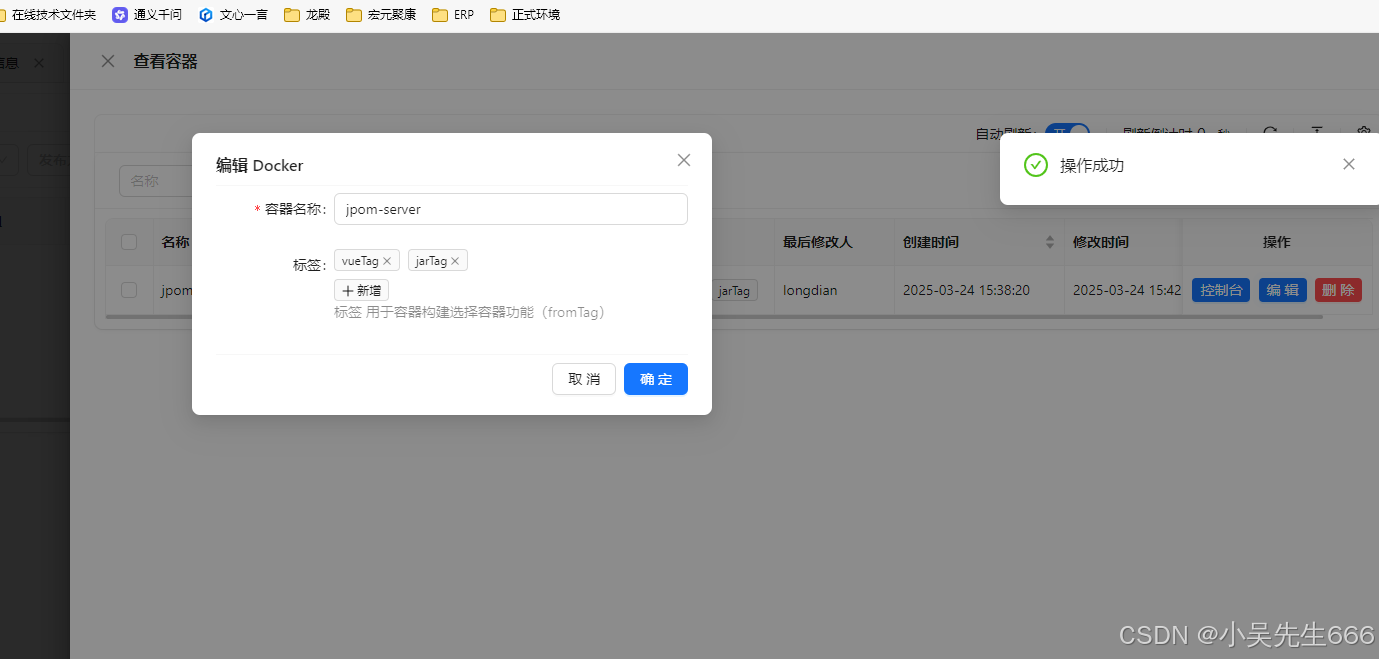
Task: Remove the jarTag label in the dialog
Action: (x=455, y=260)
